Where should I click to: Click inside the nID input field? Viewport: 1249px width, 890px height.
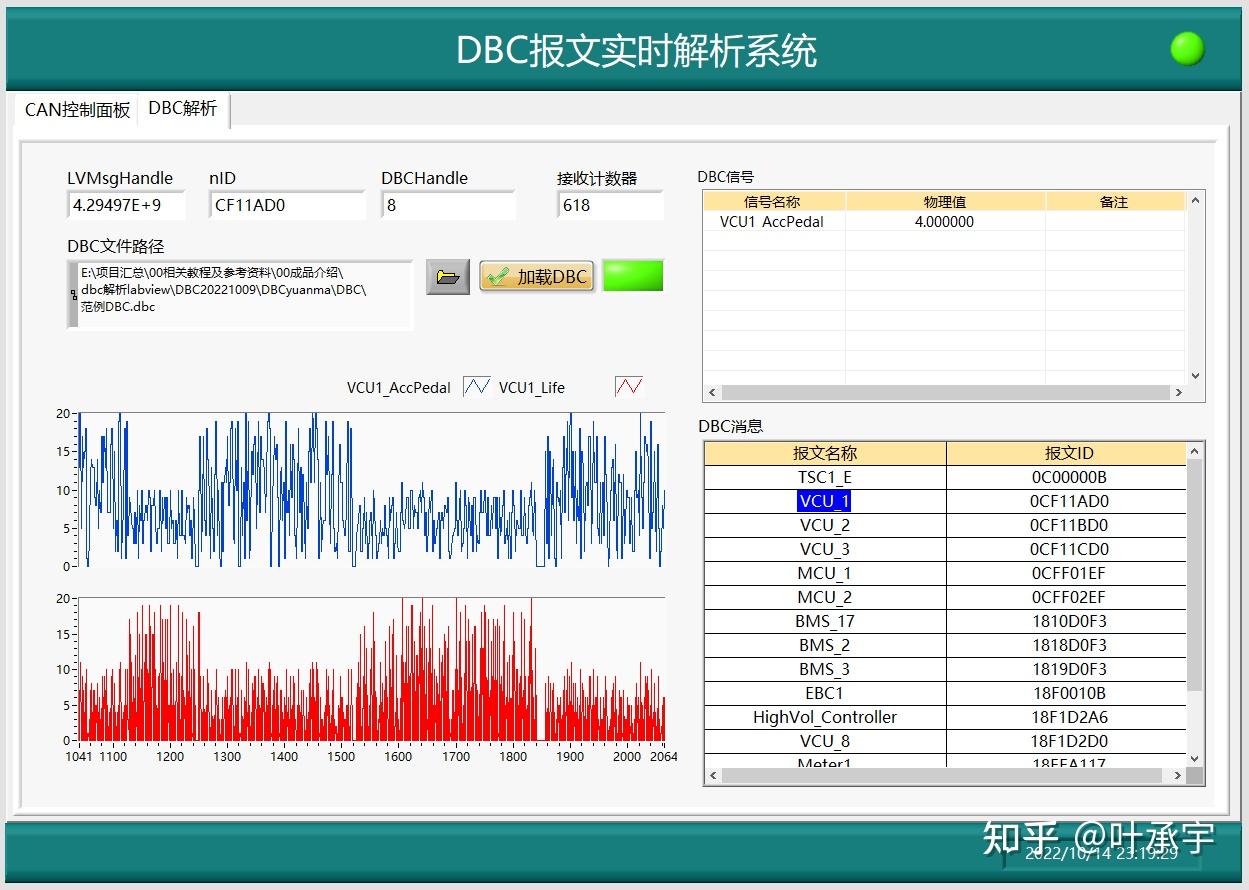coord(285,204)
